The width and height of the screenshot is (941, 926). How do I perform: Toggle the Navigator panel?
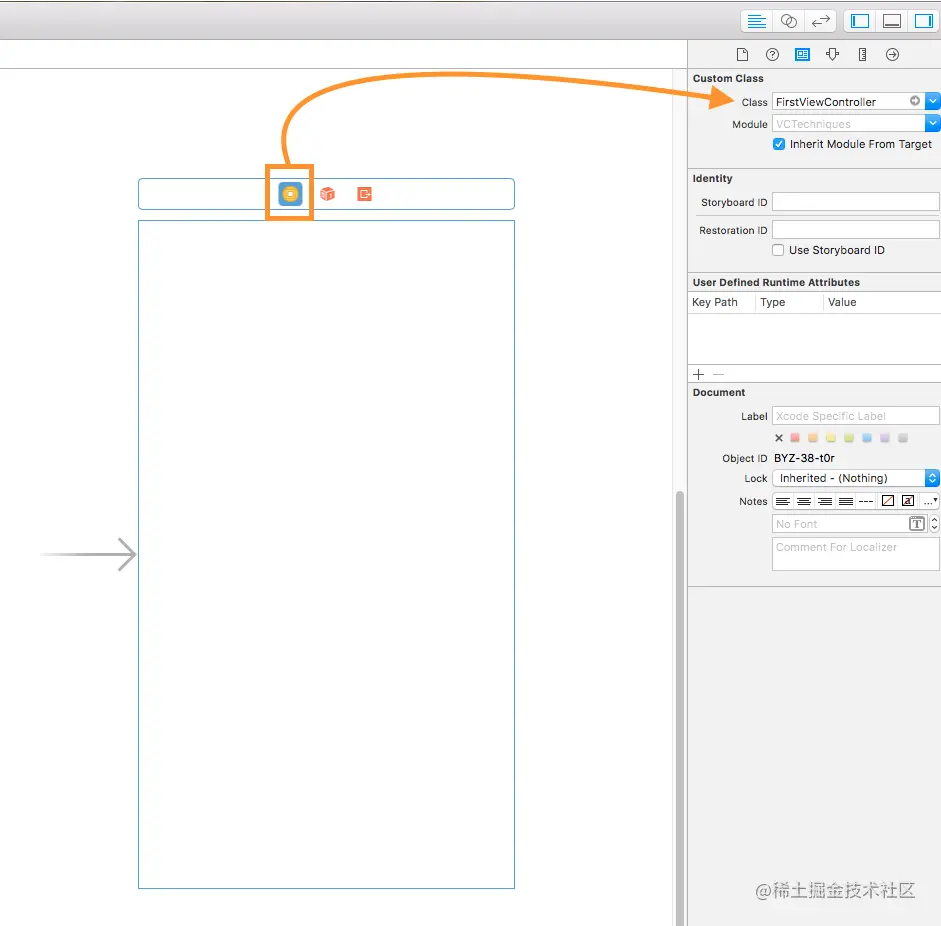[x=859, y=22]
